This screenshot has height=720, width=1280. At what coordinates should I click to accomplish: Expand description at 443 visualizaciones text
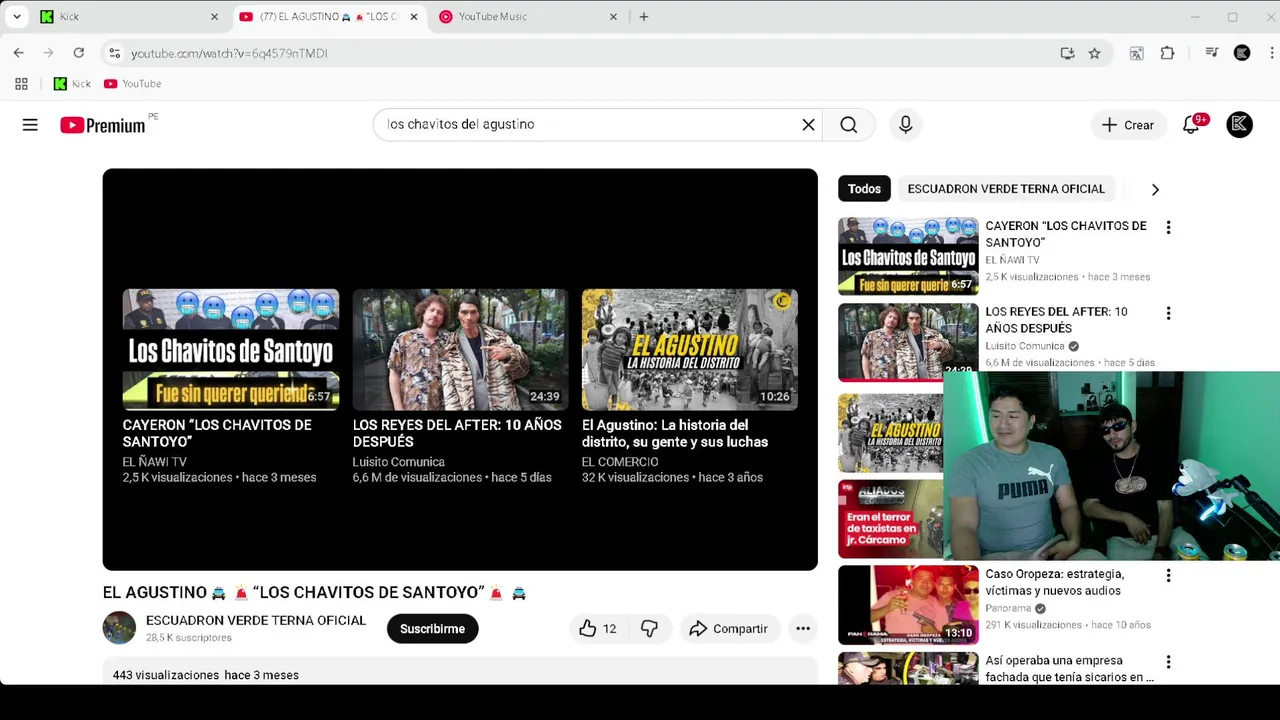click(x=206, y=675)
